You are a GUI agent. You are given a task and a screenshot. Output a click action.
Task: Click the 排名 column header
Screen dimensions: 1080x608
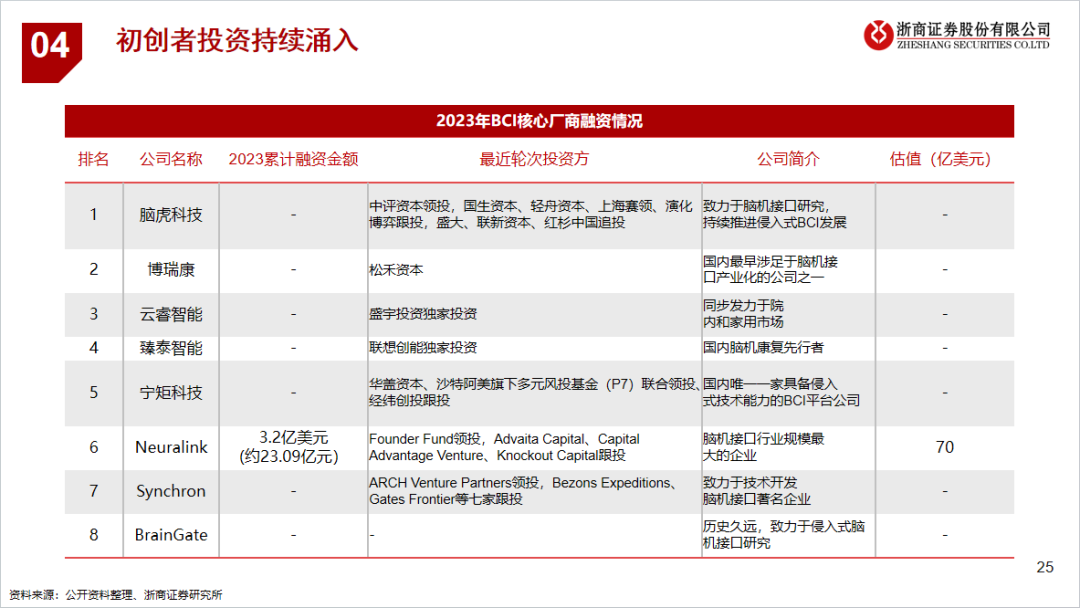(94, 159)
